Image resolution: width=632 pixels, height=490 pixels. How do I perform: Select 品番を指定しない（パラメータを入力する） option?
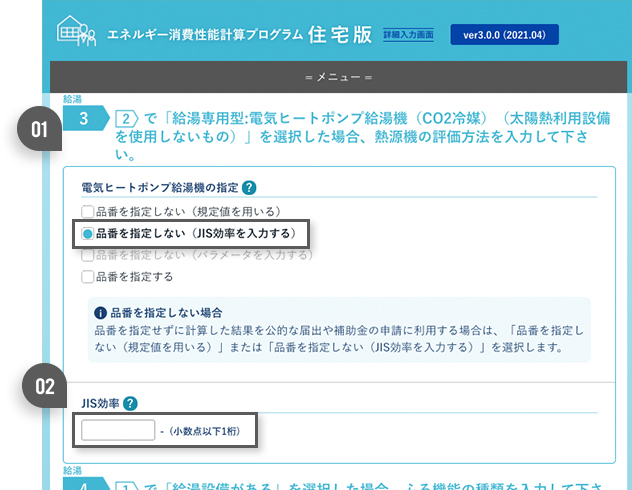click(x=88, y=255)
